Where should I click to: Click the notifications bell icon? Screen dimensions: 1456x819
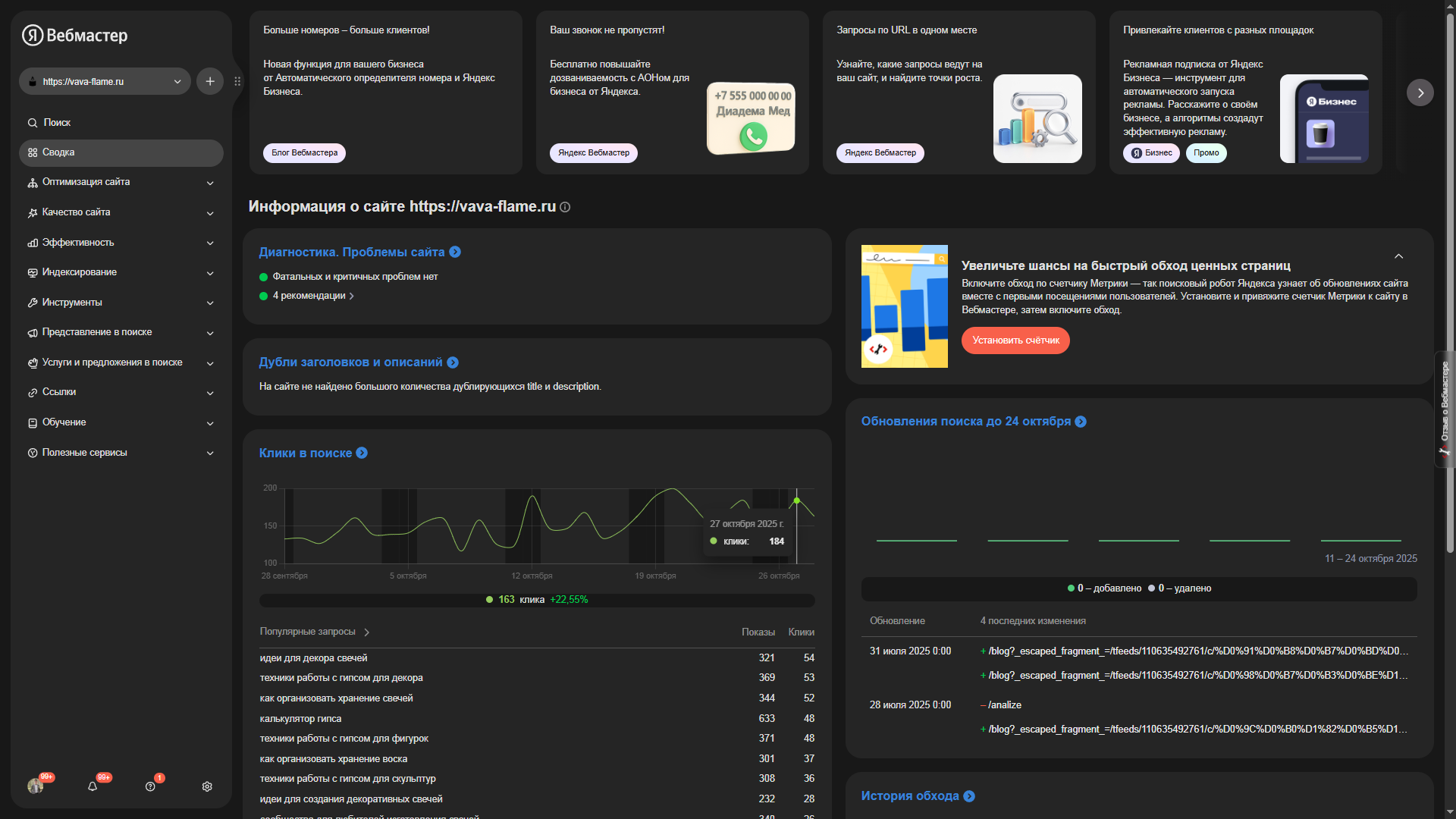tap(93, 786)
